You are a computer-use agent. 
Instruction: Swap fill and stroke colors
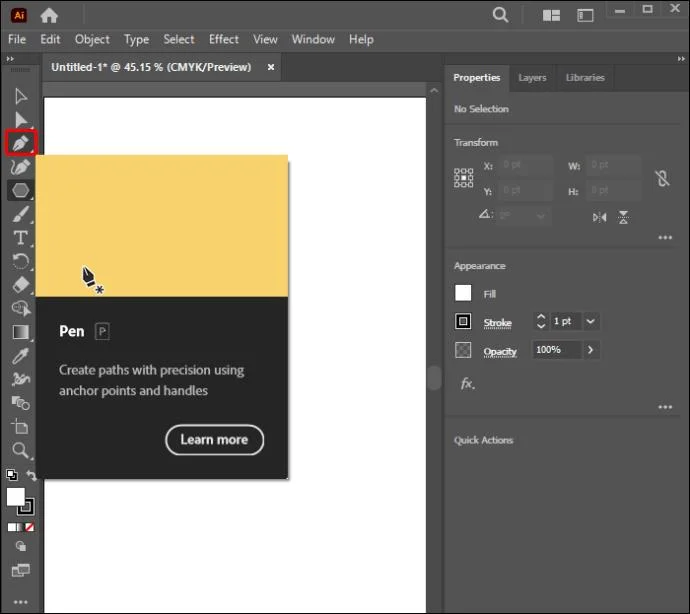(31, 475)
